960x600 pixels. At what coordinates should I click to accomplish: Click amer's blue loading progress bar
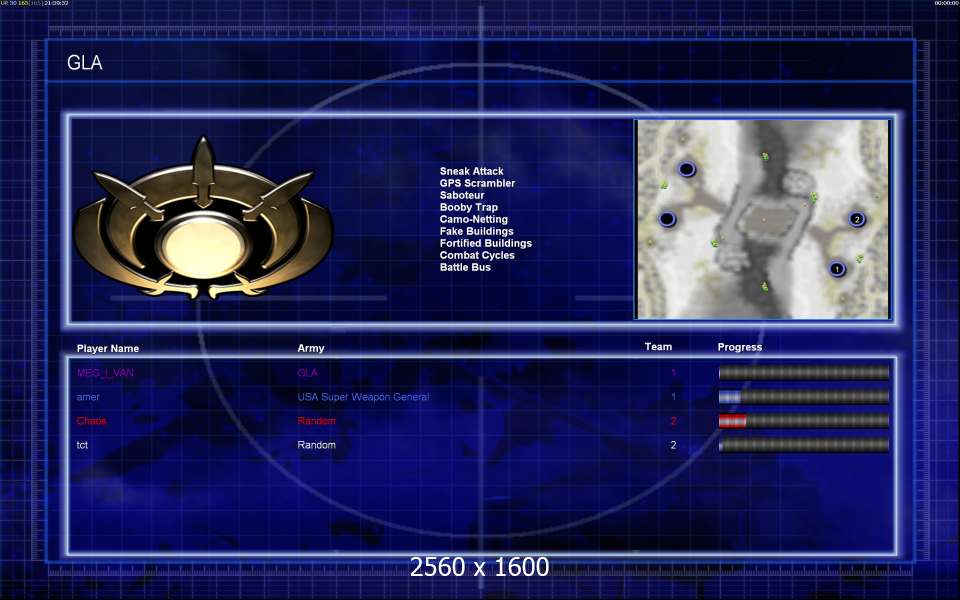point(804,397)
